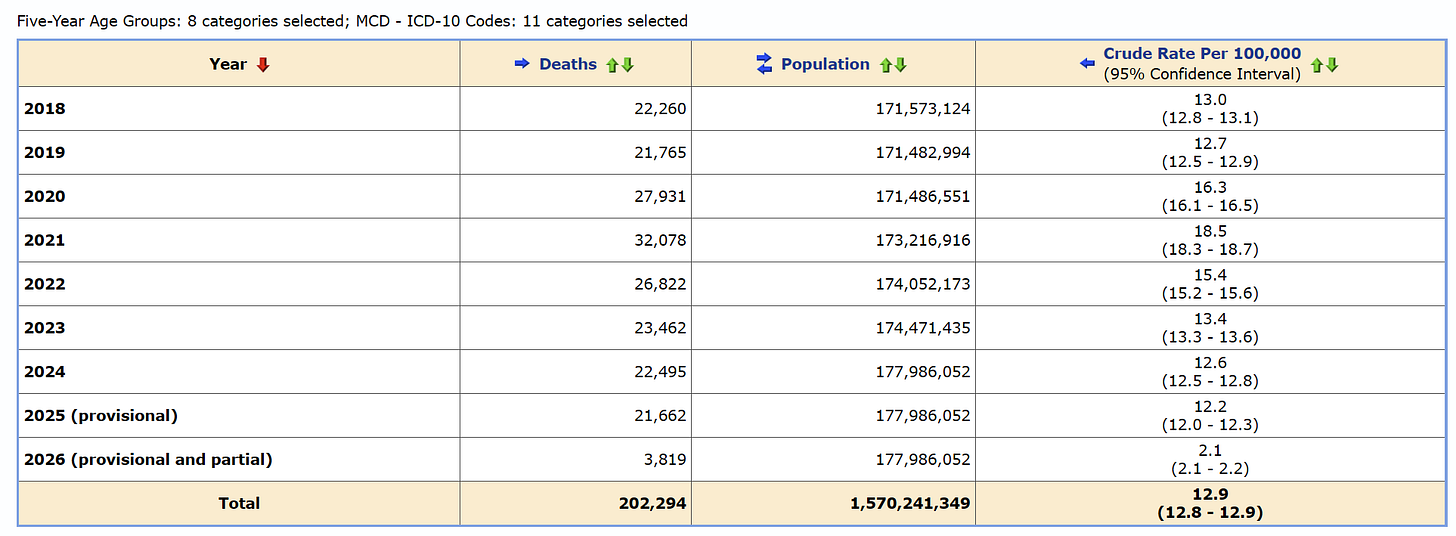
Task: Sort Population ascending with green up arrow
Action: pyautogui.click(x=885, y=65)
